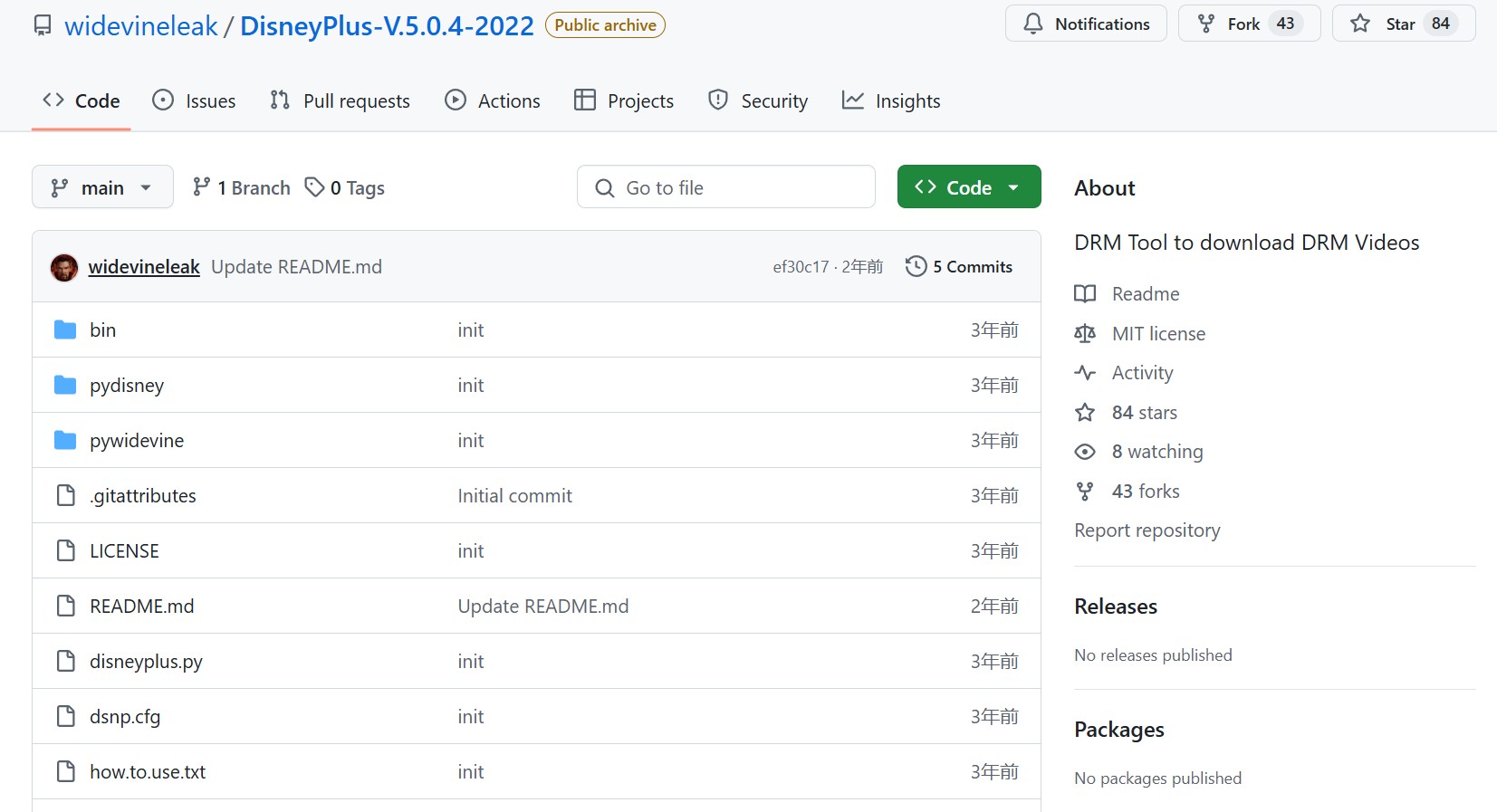The width and height of the screenshot is (1497, 812).
Task: View the Security tab
Action: pos(758,100)
